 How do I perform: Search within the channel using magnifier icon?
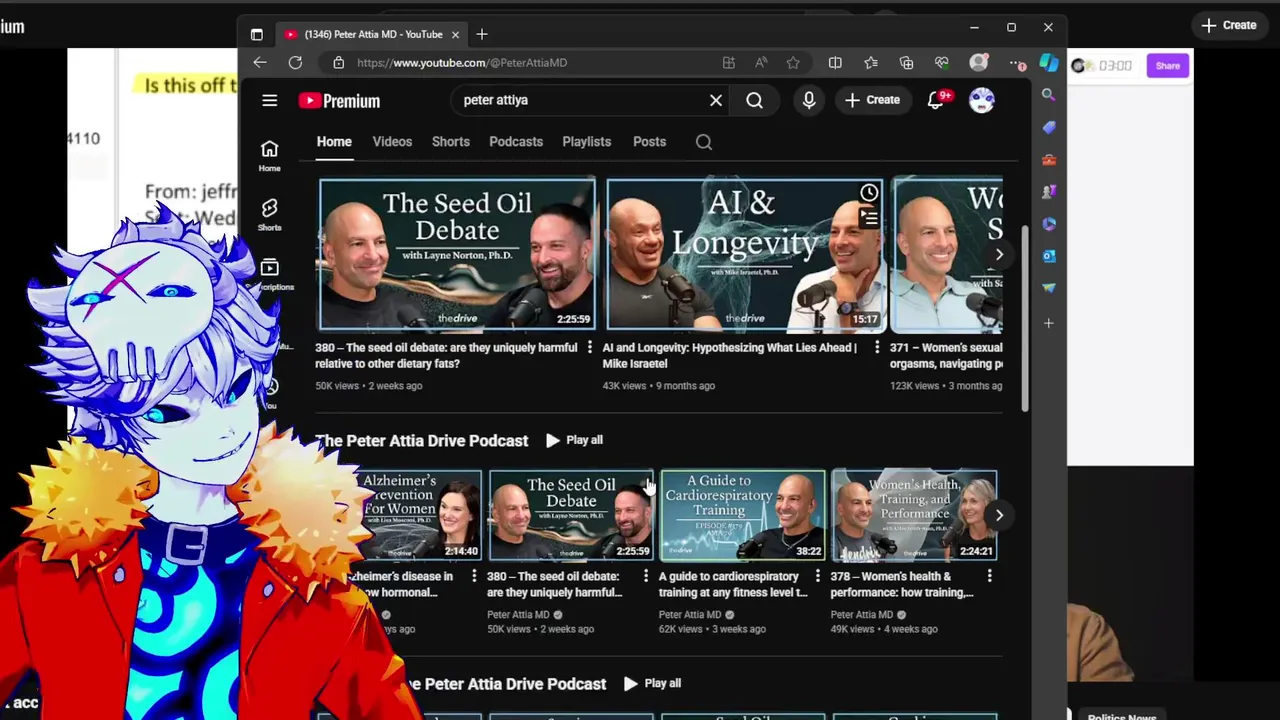click(704, 142)
